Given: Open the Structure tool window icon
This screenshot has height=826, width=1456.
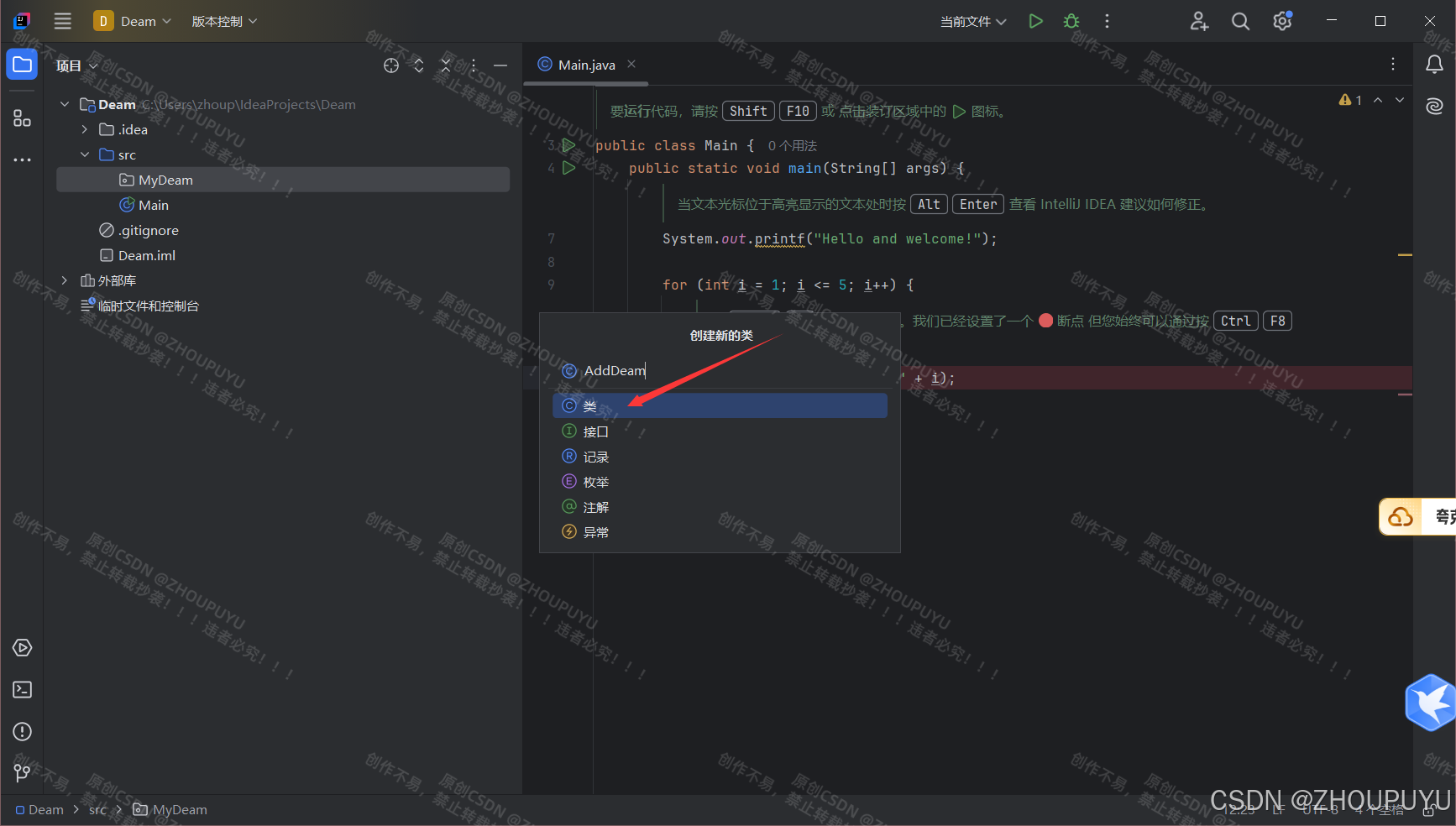Looking at the screenshot, I should (22, 118).
